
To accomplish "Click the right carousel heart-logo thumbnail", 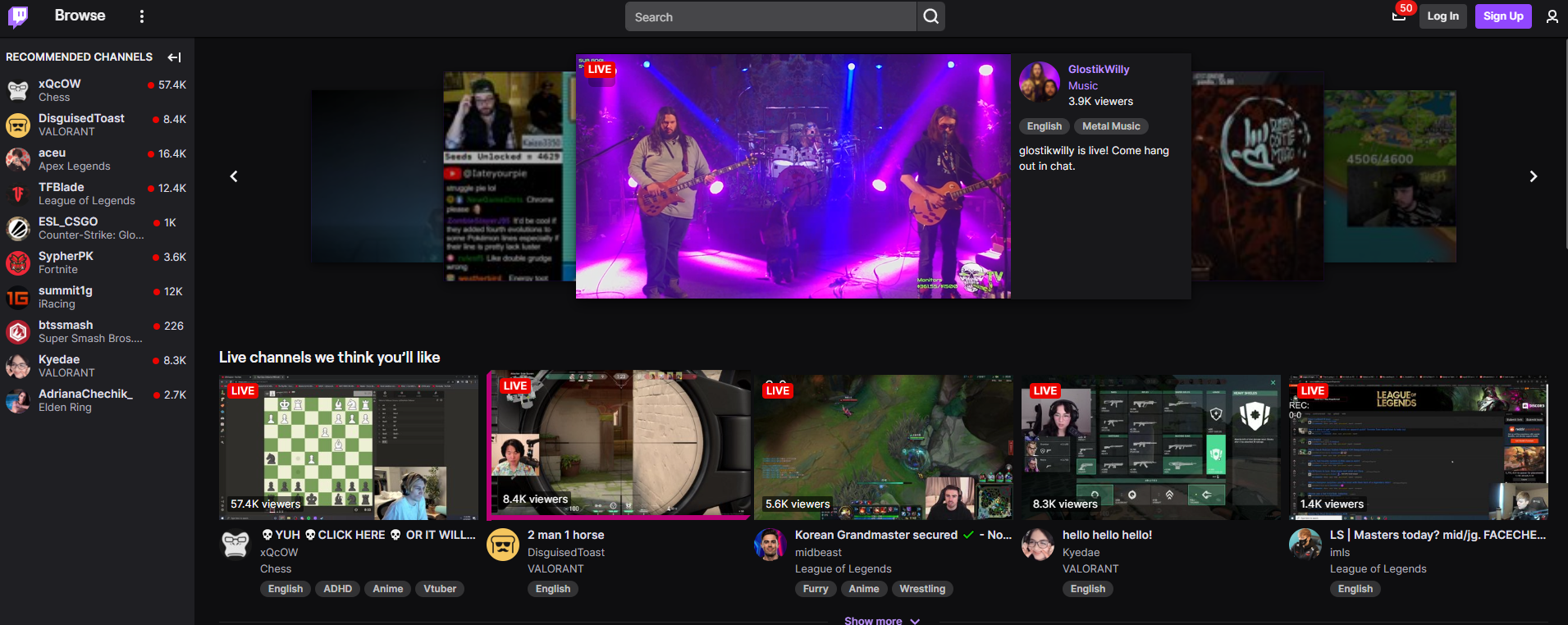I will click(x=1257, y=176).
